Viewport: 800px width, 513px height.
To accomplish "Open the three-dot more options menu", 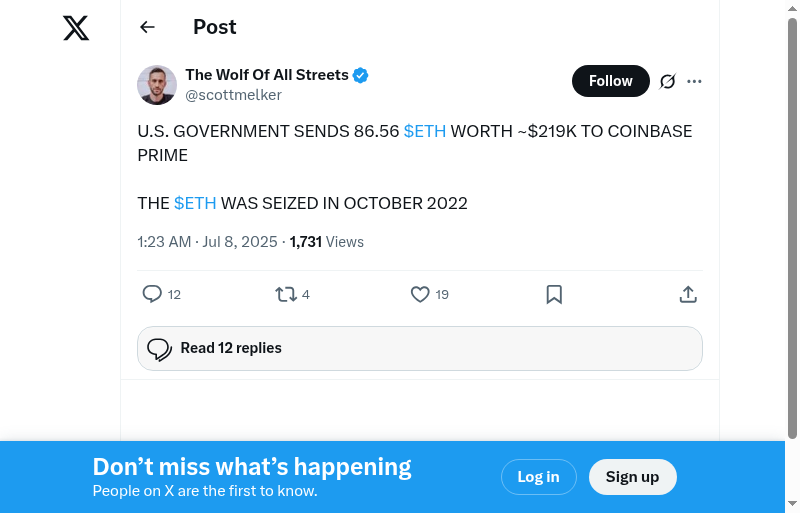I will [695, 81].
